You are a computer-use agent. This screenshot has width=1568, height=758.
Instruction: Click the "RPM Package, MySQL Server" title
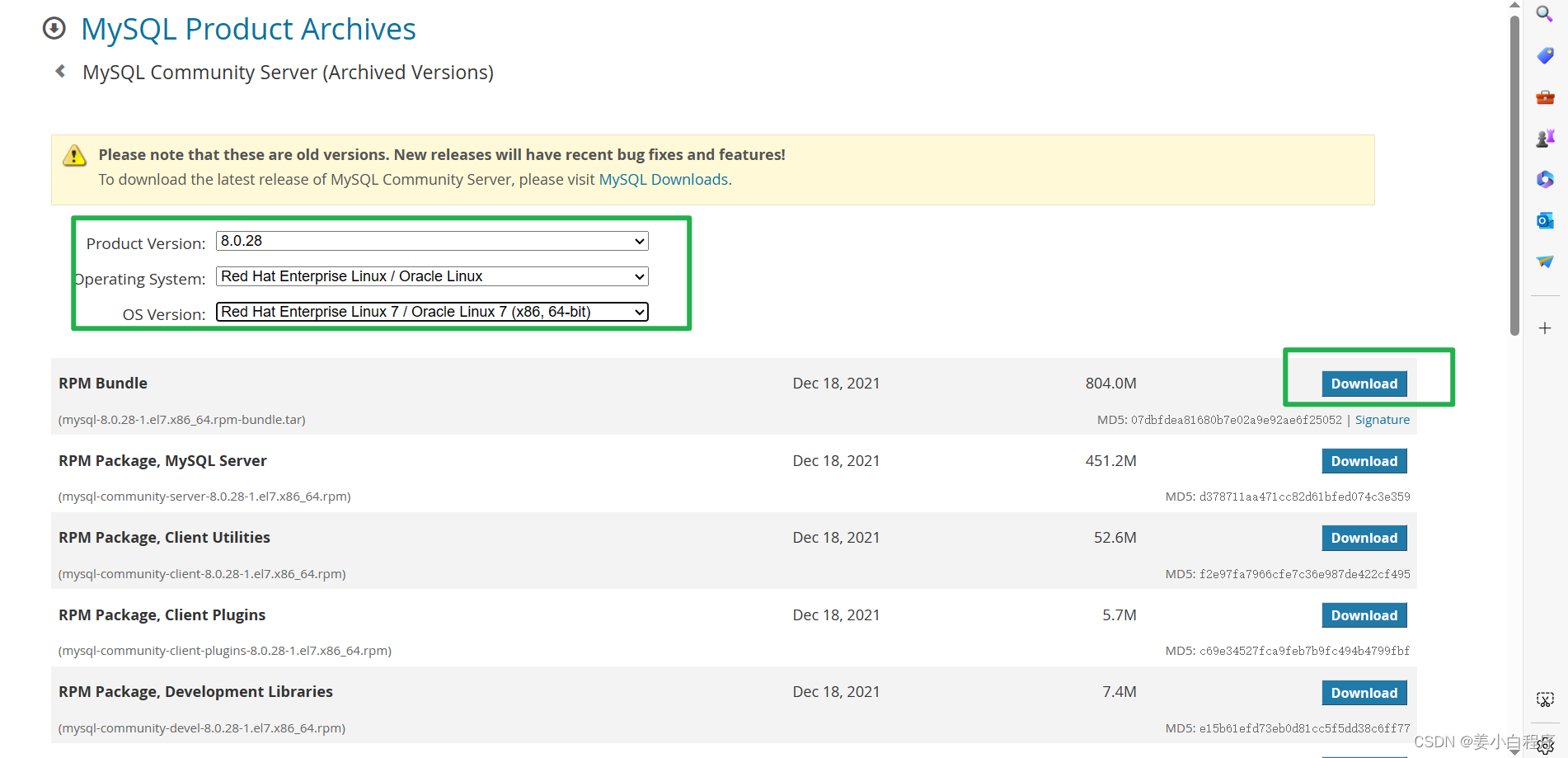tap(162, 461)
